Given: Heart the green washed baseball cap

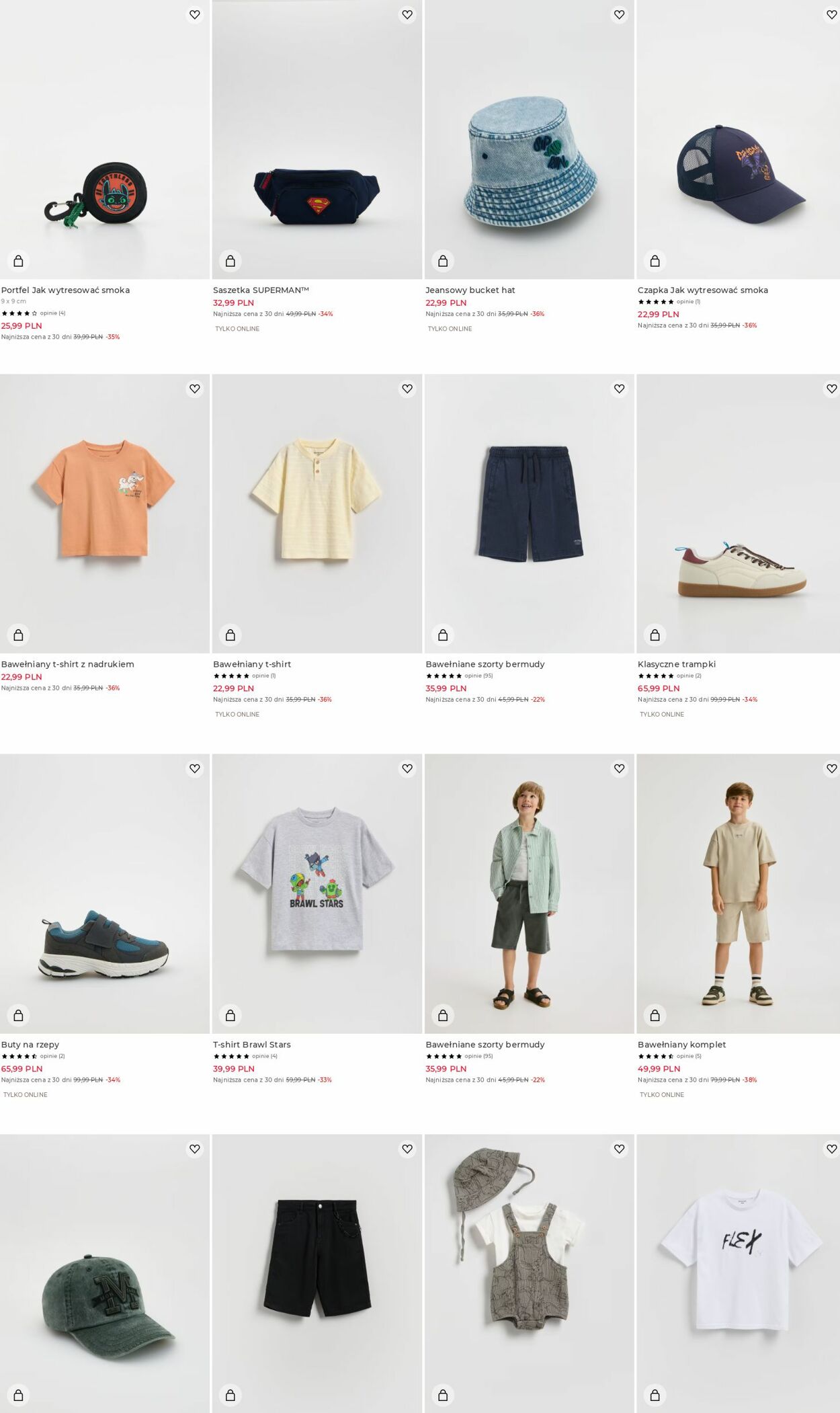Looking at the screenshot, I should (x=195, y=1149).
